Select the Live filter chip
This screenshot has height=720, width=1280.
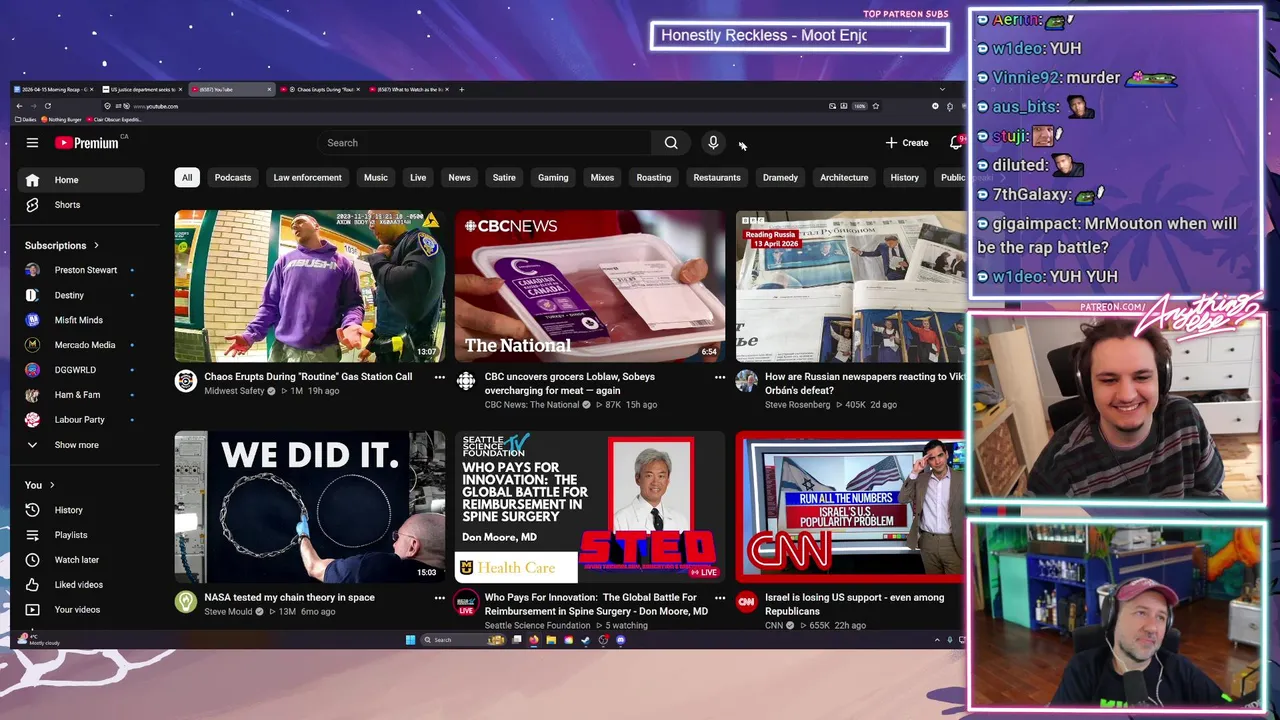pyautogui.click(x=418, y=178)
